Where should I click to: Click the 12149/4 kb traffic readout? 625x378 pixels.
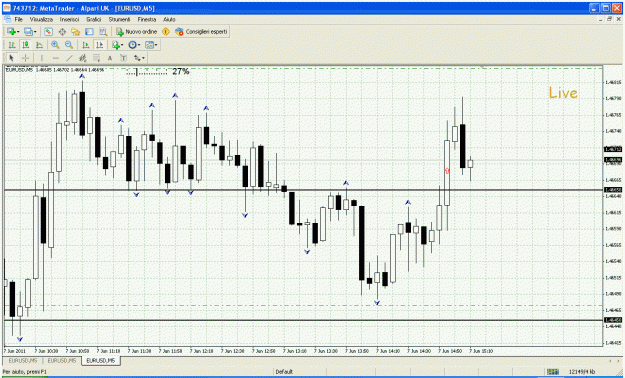coord(582,372)
